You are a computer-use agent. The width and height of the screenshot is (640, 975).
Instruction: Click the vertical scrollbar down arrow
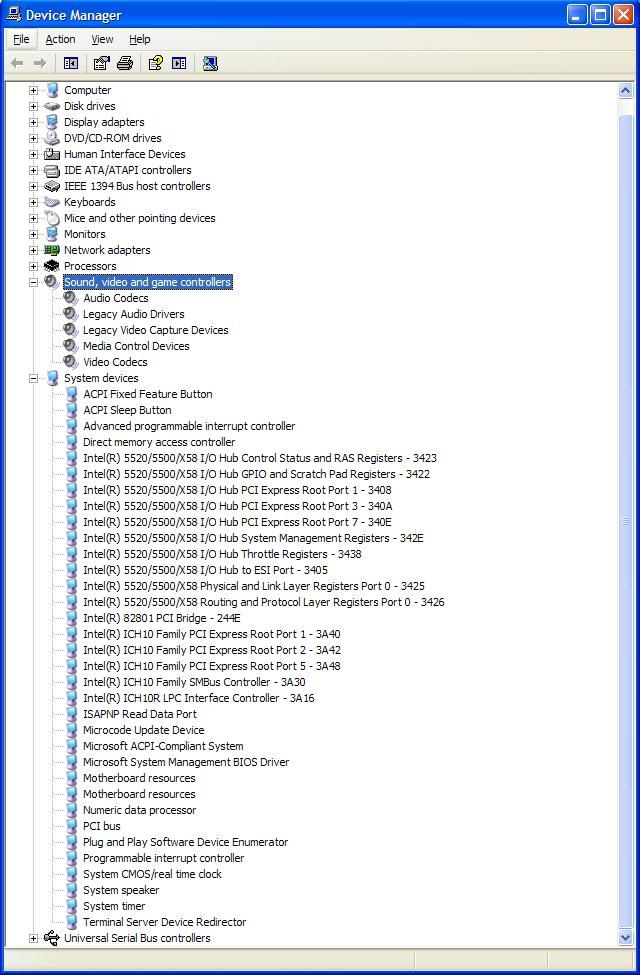[x=627, y=938]
